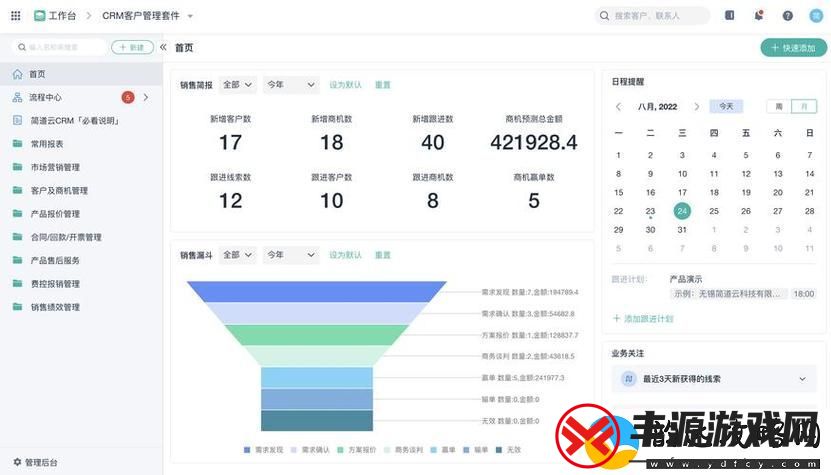The width and height of the screenshot is (831, 475).
Task: Toggle 需求发现 legend in funnel chart
Action: [263, 450]
